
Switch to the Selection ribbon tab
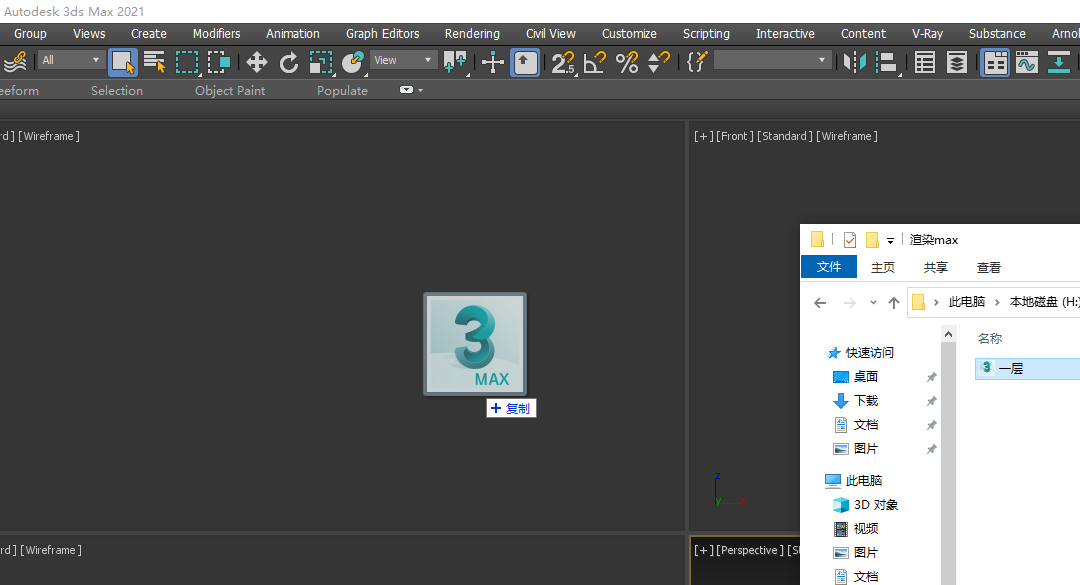(117, 91)
